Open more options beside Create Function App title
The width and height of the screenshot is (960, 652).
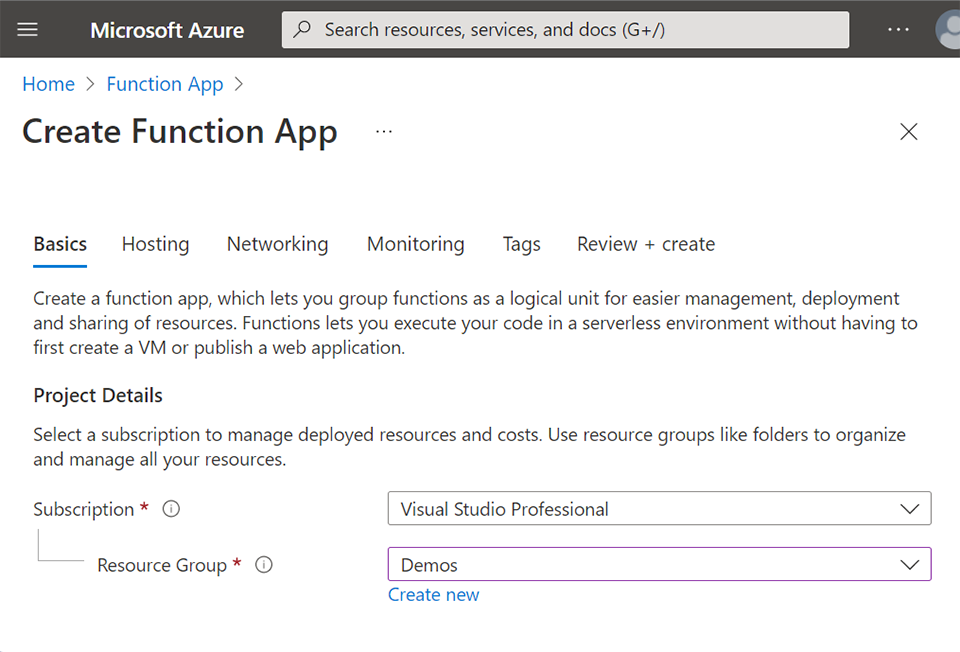pos(384,132)
